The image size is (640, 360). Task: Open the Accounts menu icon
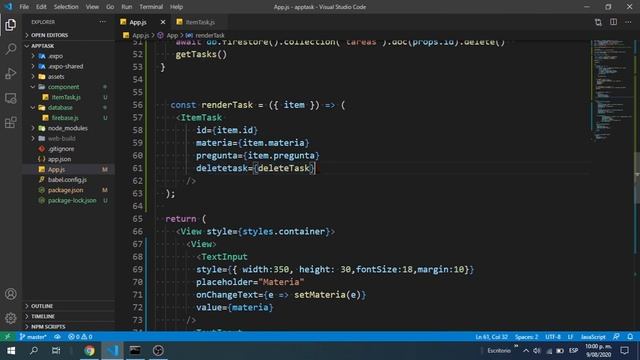coord(11,294)
